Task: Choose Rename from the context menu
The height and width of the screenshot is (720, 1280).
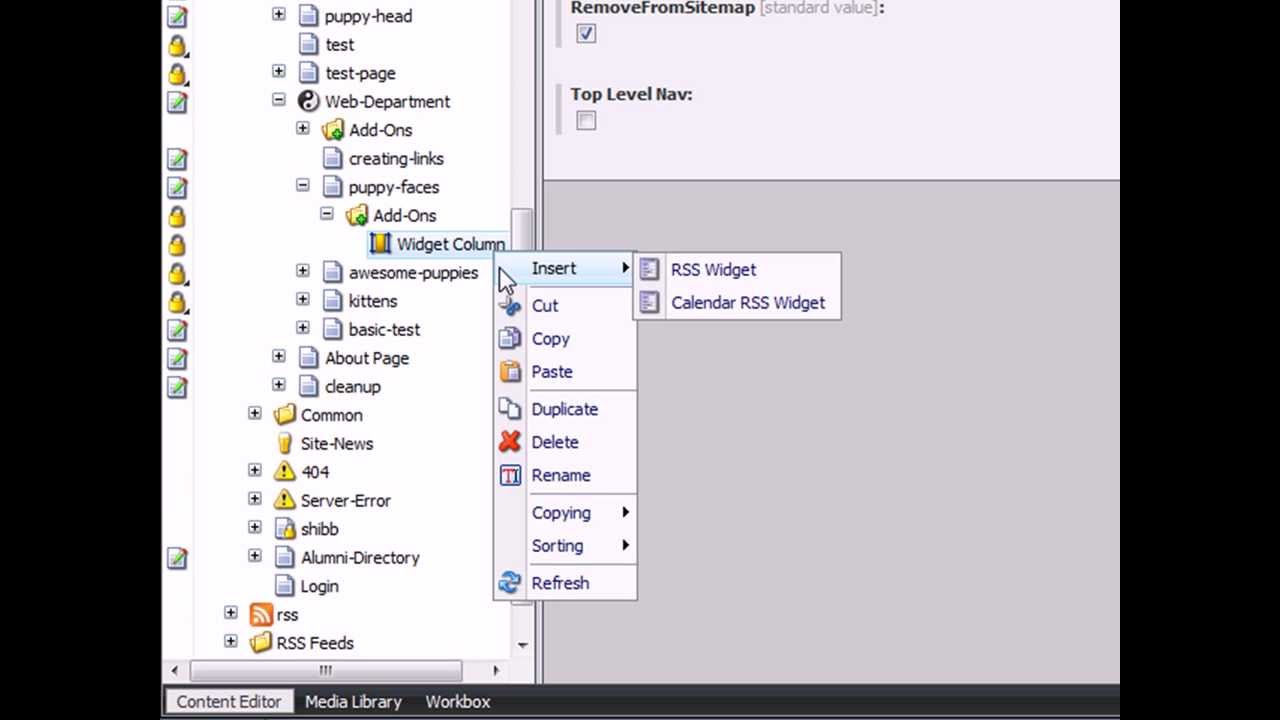Action: click(565, 475)
